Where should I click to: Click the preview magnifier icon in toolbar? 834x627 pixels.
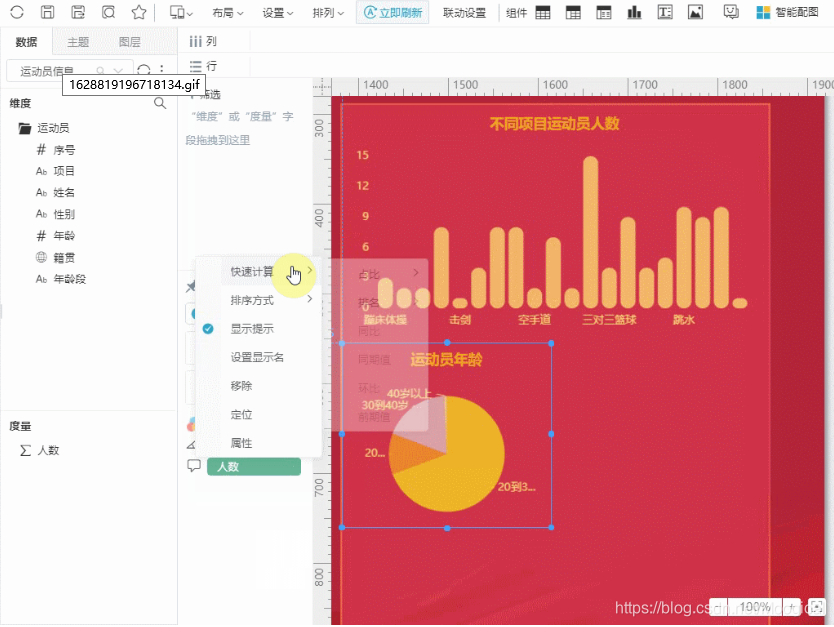(109, 12)
